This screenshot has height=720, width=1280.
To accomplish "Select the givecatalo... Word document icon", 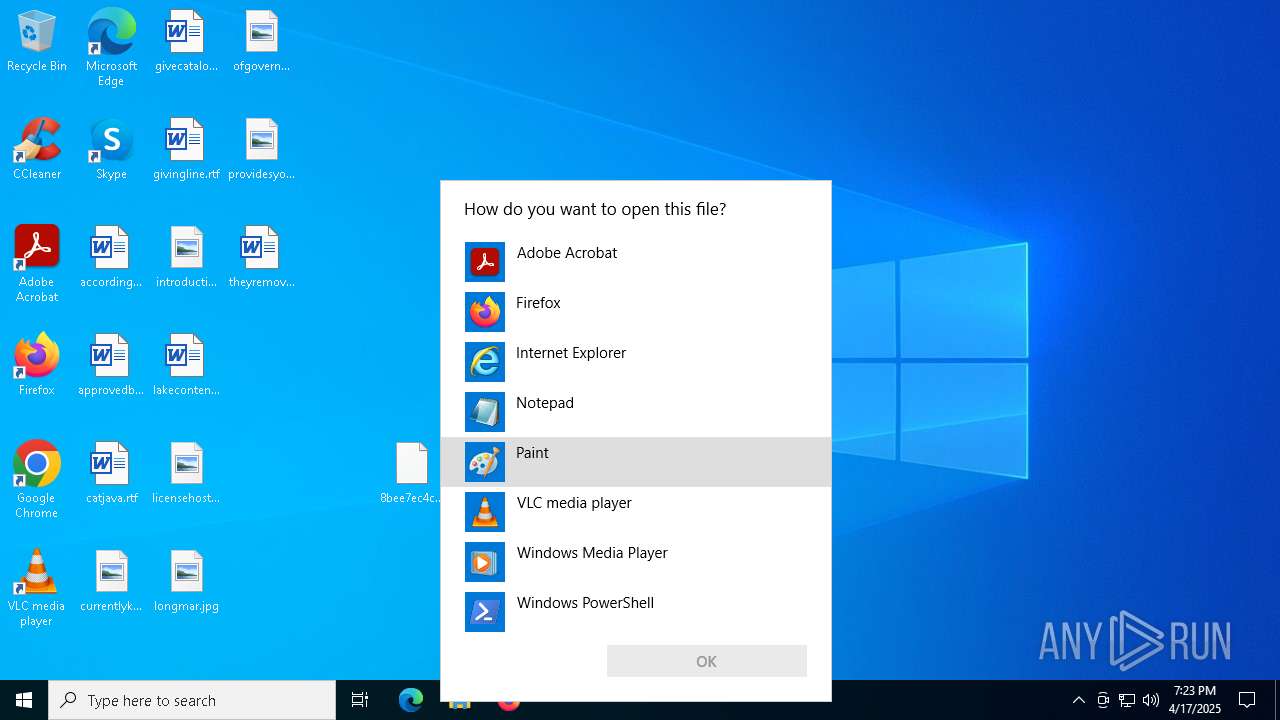I will pos(186,42).
